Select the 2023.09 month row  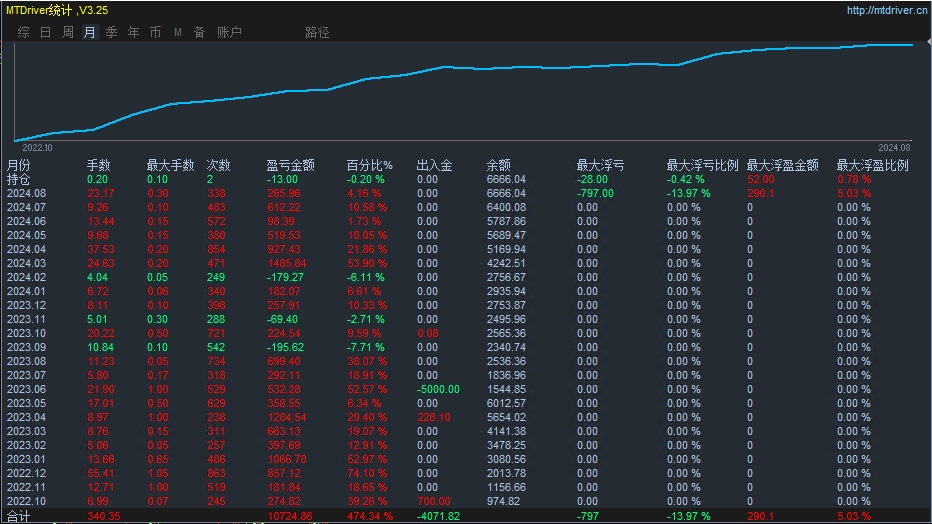click(x=26, y=347)
